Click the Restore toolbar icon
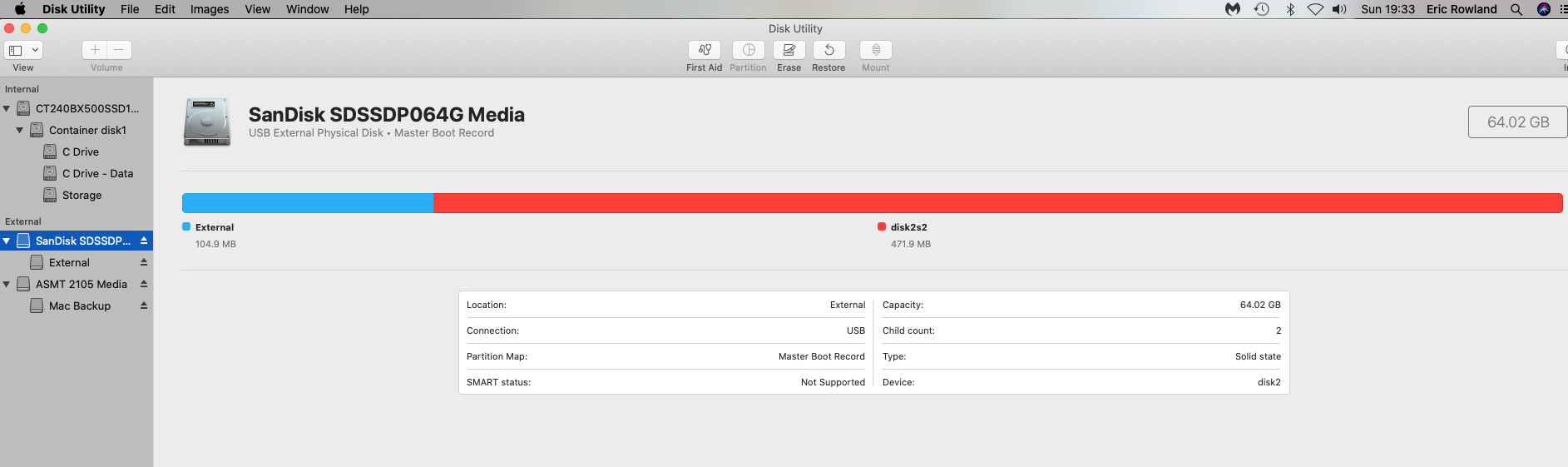1568x467 pixels. click(x=829, y=50)
